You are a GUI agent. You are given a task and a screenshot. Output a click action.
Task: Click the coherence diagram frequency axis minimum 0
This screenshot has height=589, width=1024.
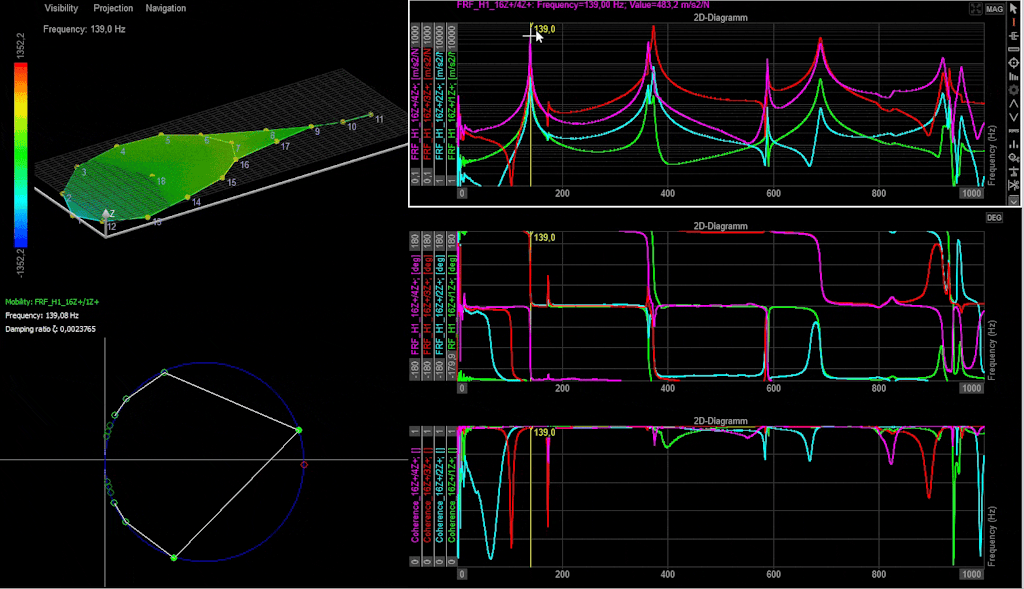click(x=462, y=574)
